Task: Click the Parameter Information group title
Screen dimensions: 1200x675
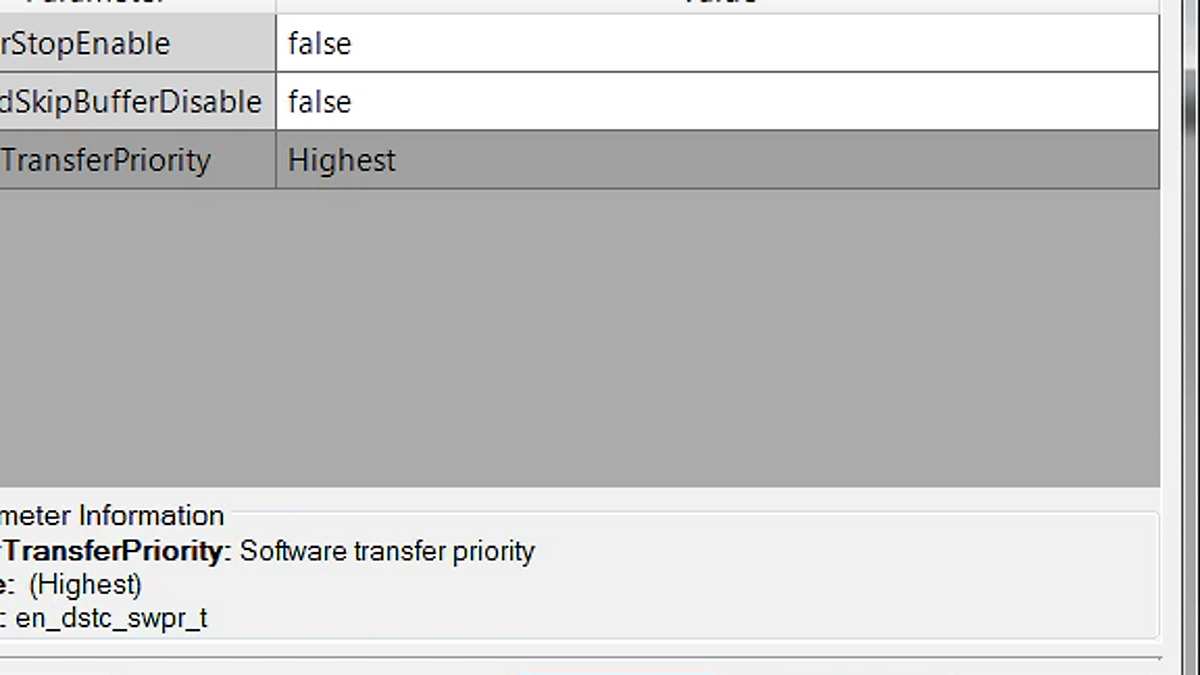Action: coord(112,516)
